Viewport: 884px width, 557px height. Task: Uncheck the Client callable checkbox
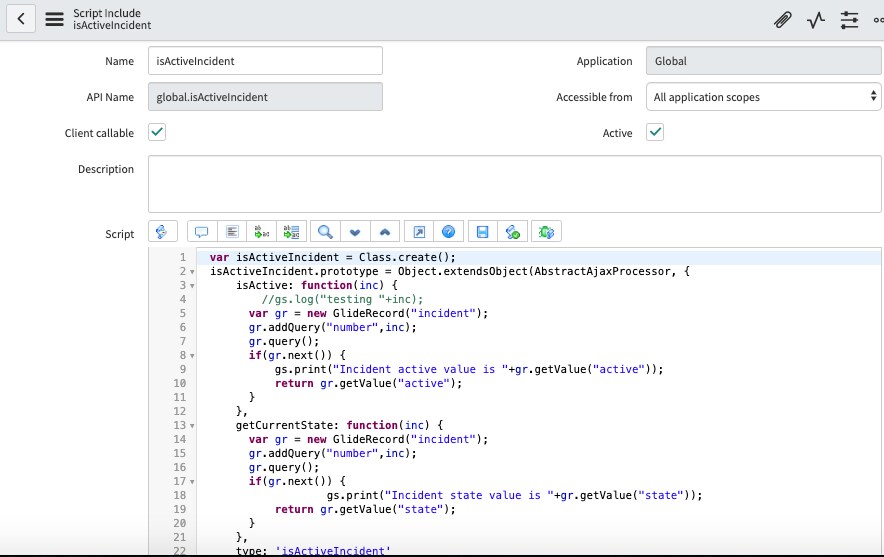coord(157,132)
